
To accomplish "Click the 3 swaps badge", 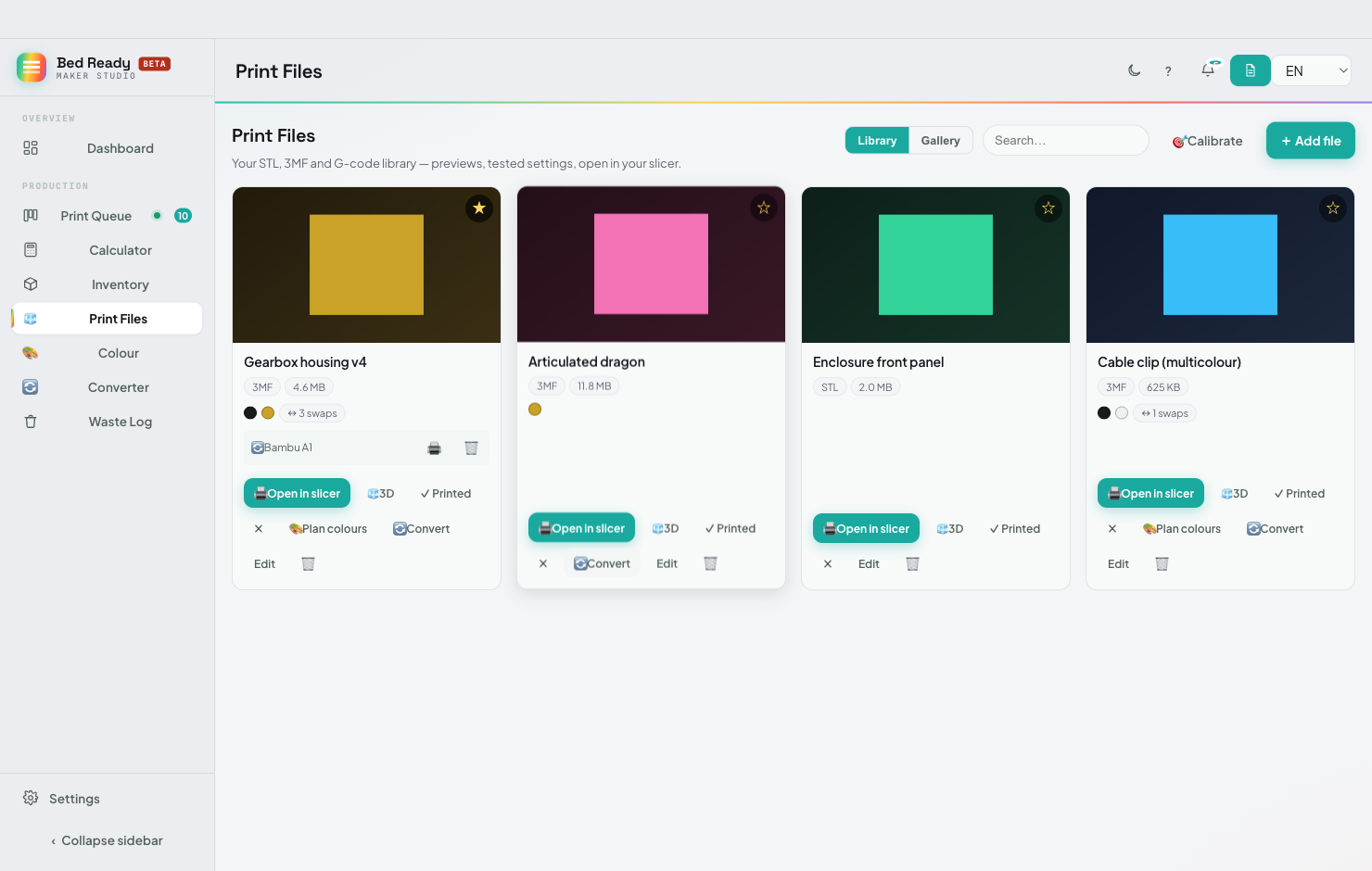I will 312,413.
